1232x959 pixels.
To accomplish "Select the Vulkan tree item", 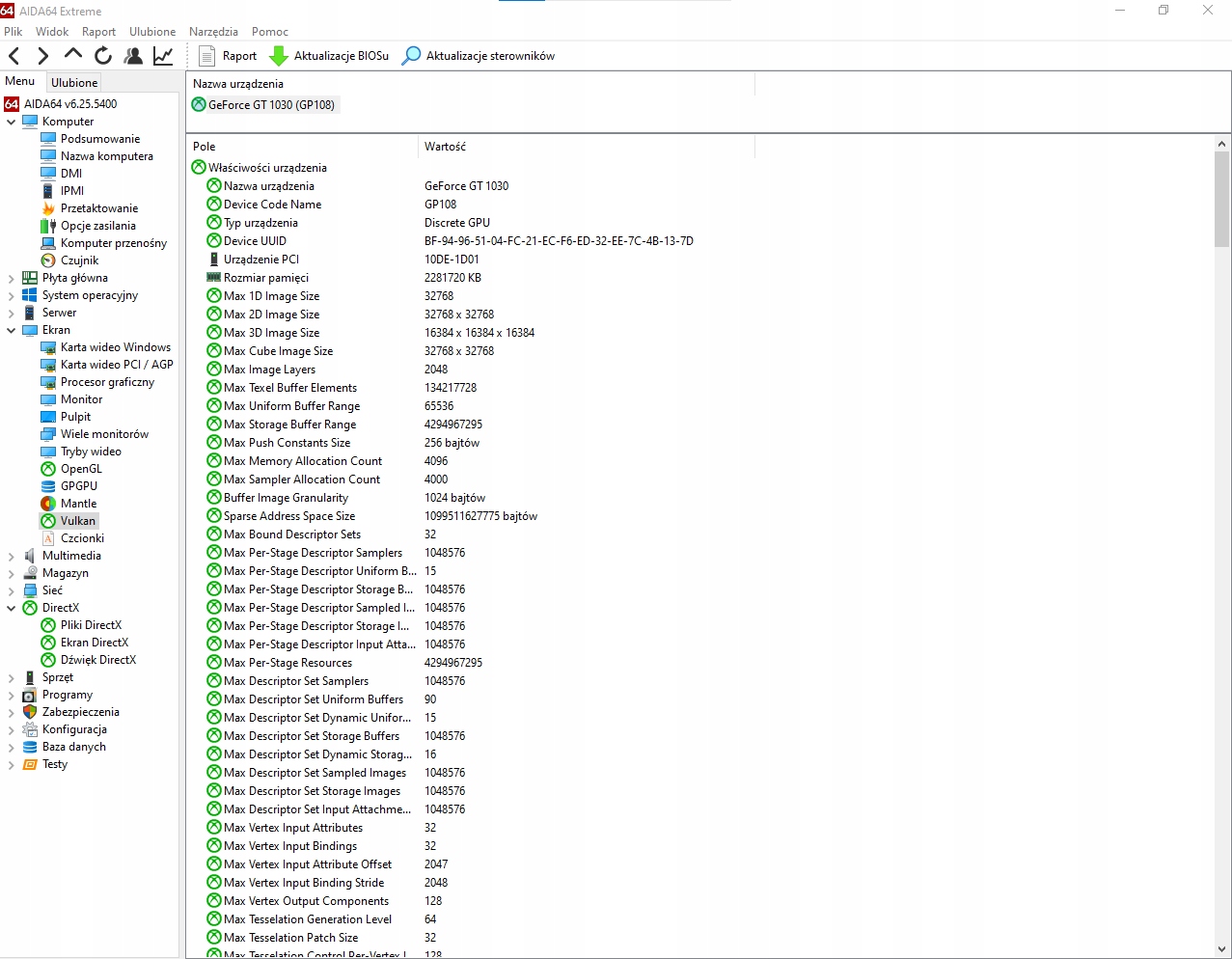I will click(68, 521).
